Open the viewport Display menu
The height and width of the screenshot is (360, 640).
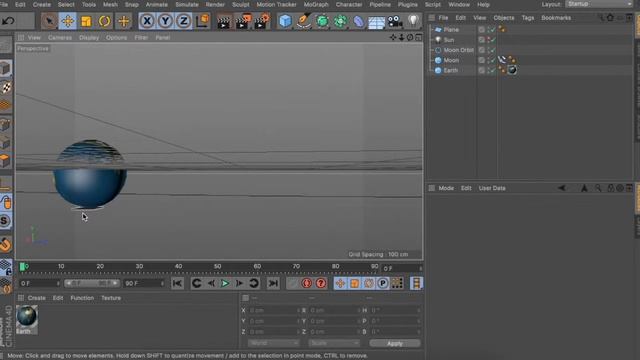tap(89, 38)
